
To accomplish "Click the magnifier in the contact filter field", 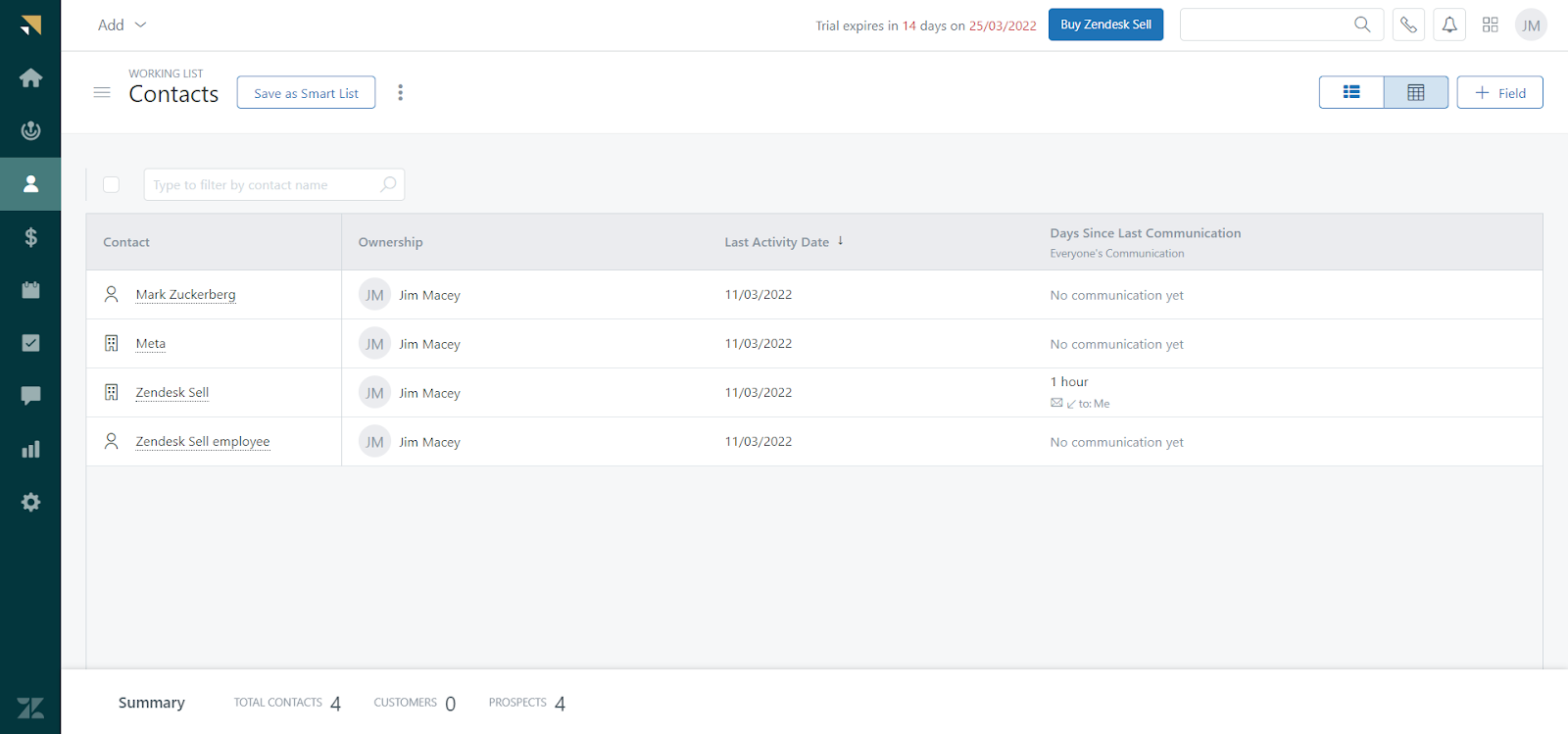I will coord(388,184).
